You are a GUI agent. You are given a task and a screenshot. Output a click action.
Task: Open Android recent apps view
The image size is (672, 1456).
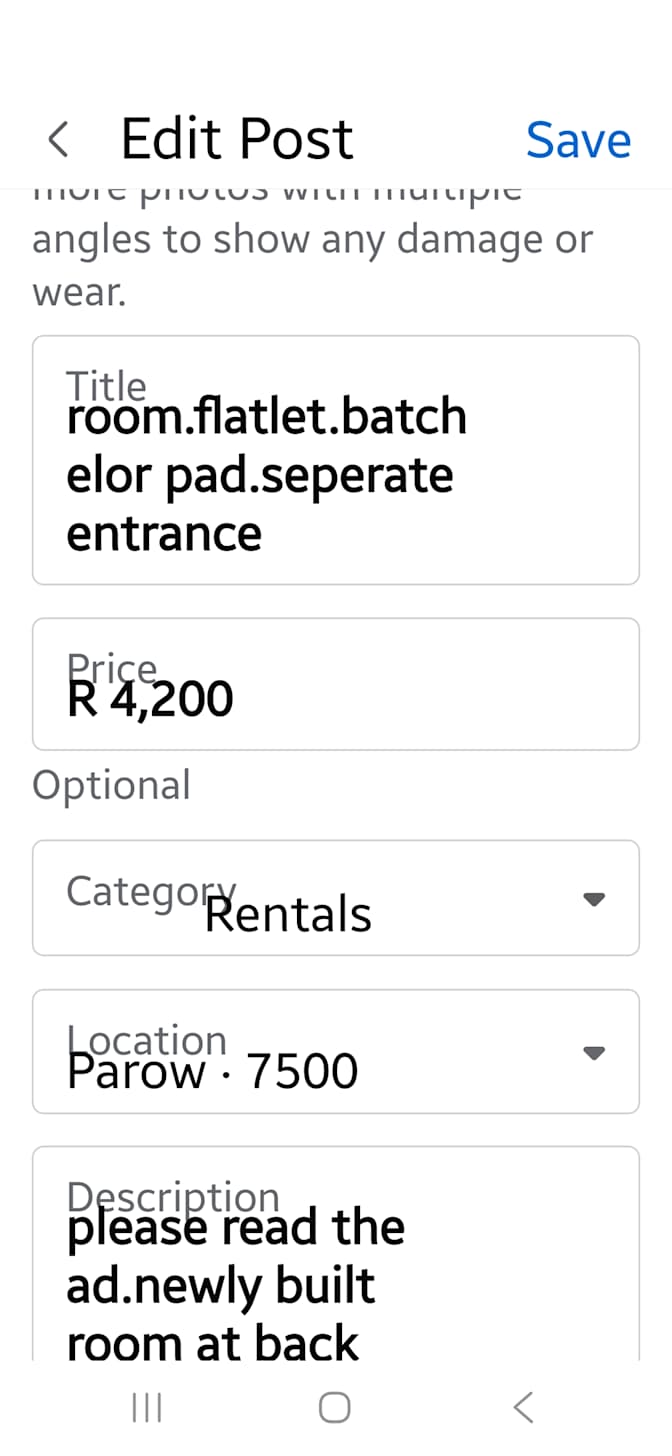click(147, 1408)
